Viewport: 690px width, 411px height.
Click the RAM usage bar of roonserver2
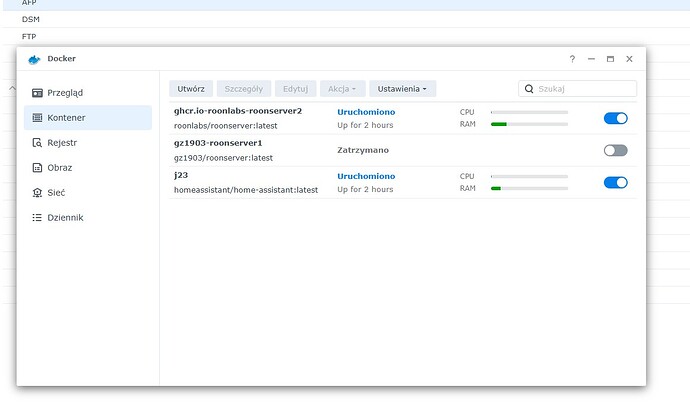pos(529,125)
